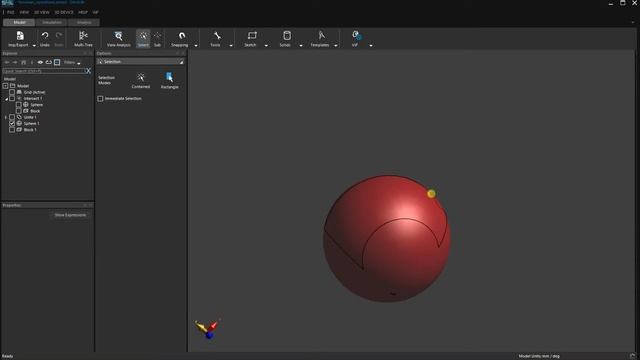Collapse the Intersect 1 tree node

(x=7, y=99)
